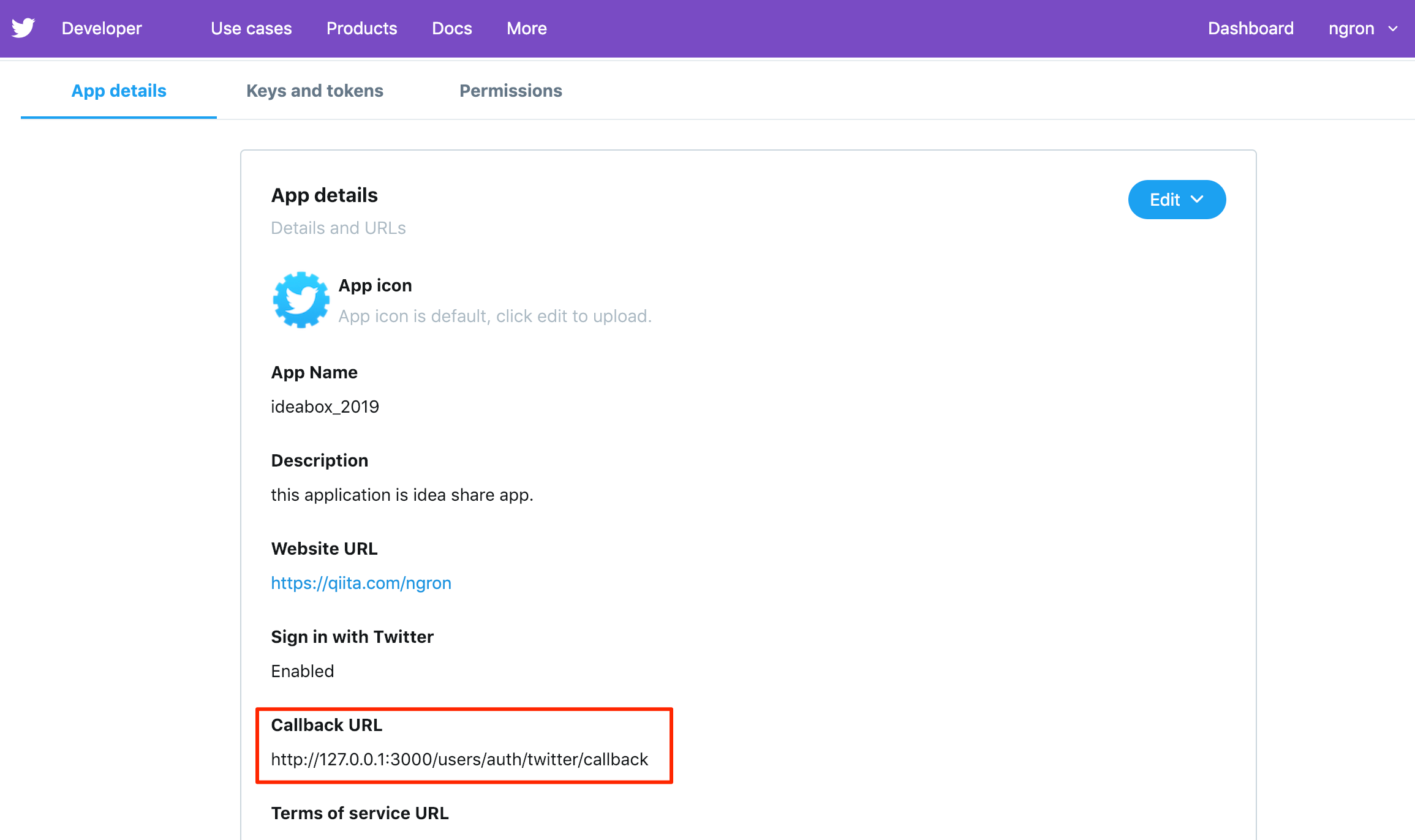This screenshot has width=1415, height=840.
Task: Open the More menu
Action: [526, 28]
